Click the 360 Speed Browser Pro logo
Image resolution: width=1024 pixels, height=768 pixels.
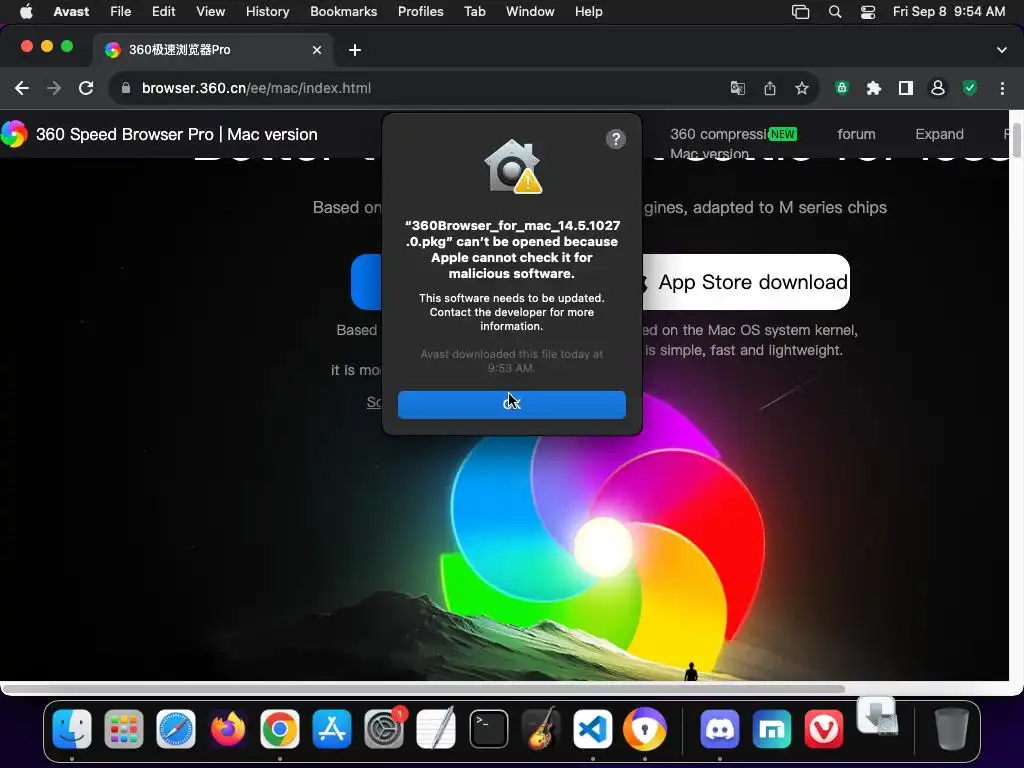point(14,135)
